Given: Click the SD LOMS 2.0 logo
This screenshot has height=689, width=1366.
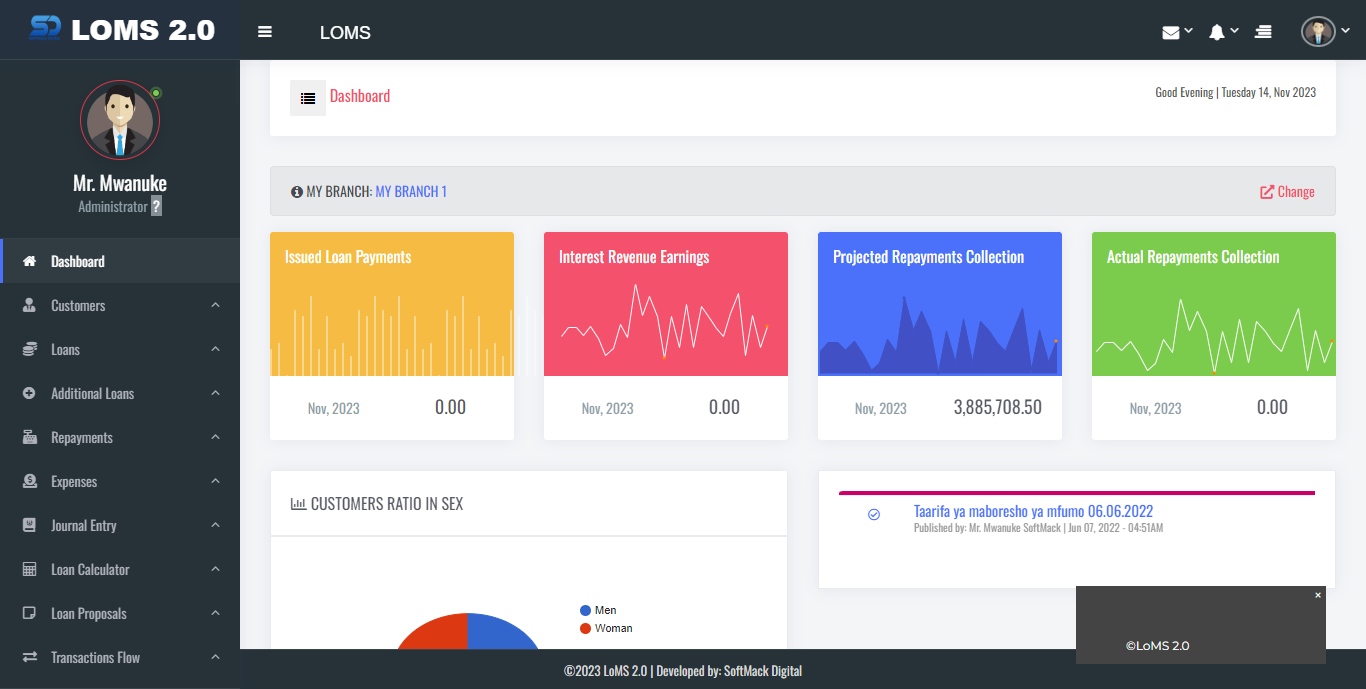Looking at the screenshot, I should pos(121,30).
